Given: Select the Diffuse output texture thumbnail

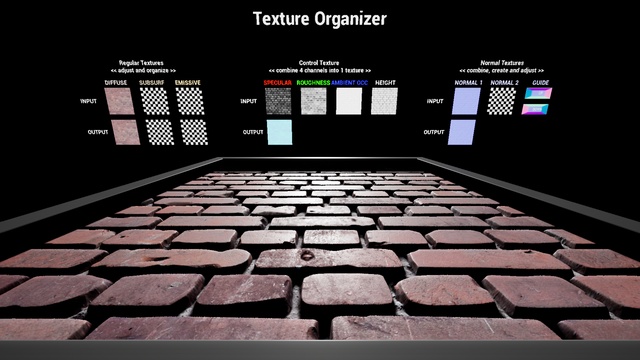Looking at the screenshot, I should (125, 132).
